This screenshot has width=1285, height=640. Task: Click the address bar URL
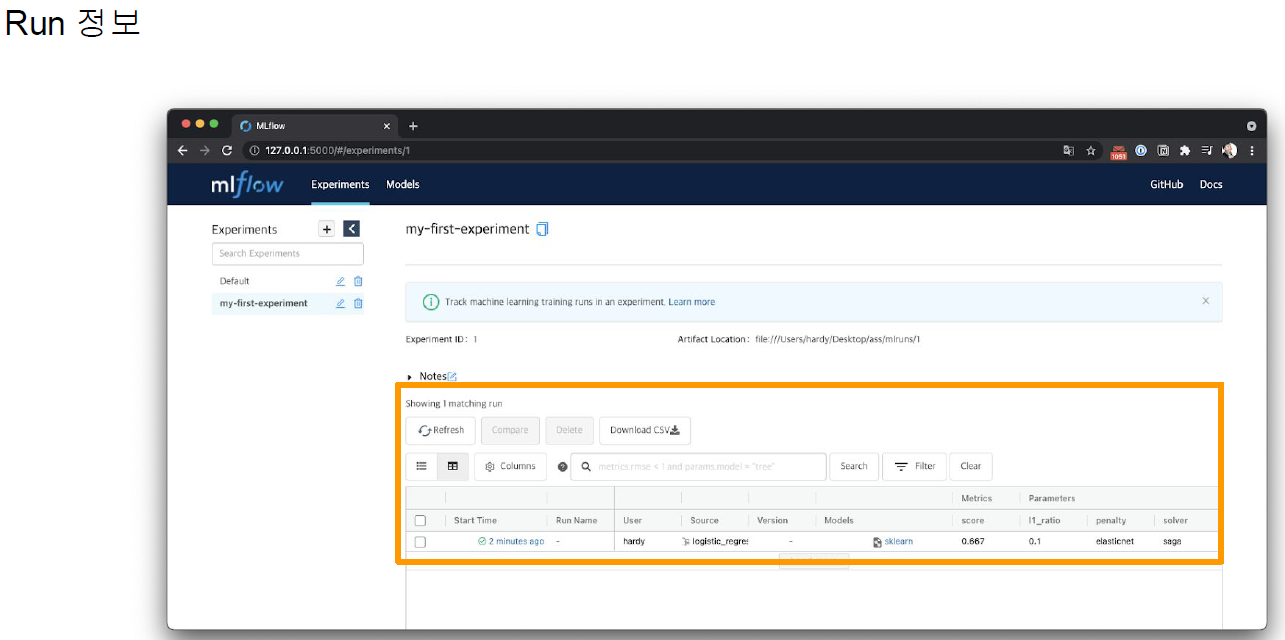click(x=337, y=151)
